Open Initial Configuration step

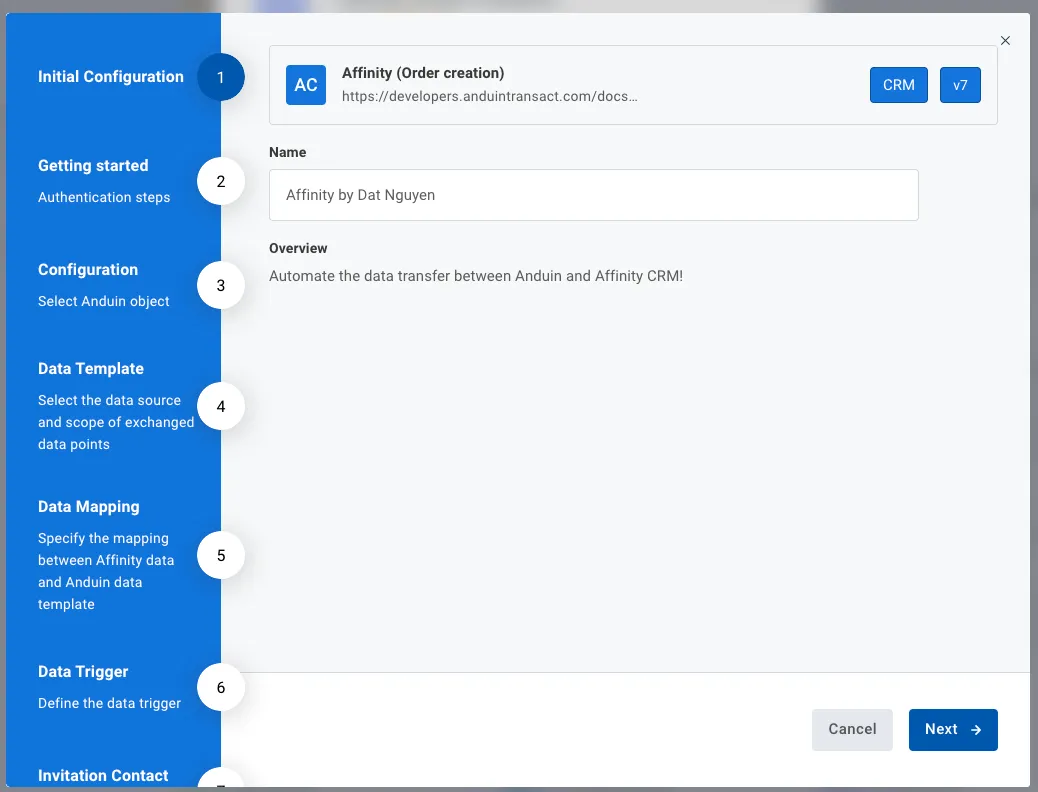click(x=111, y=77)
